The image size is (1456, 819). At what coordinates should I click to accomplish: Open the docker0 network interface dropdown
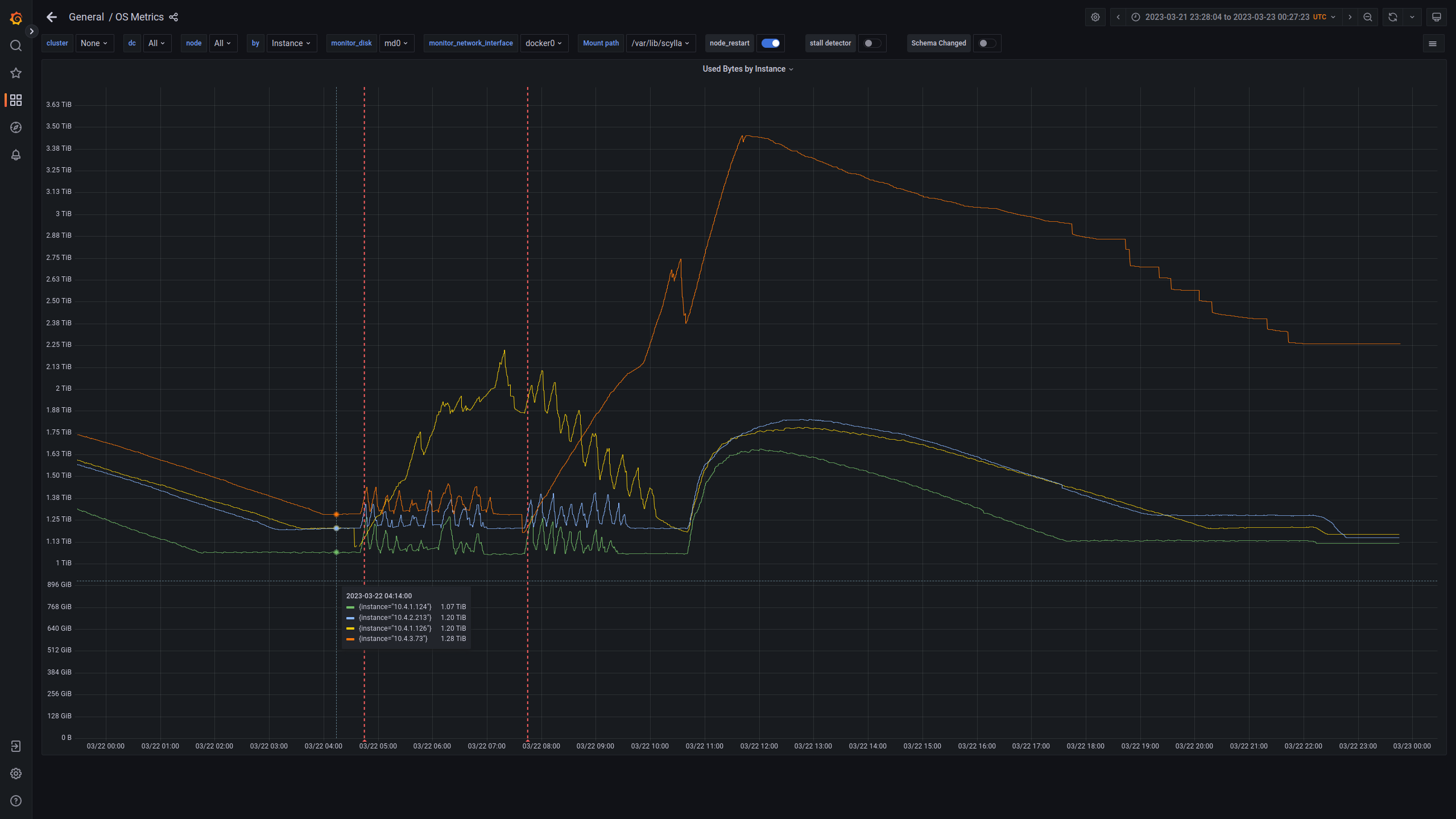(x=544, y=43)
